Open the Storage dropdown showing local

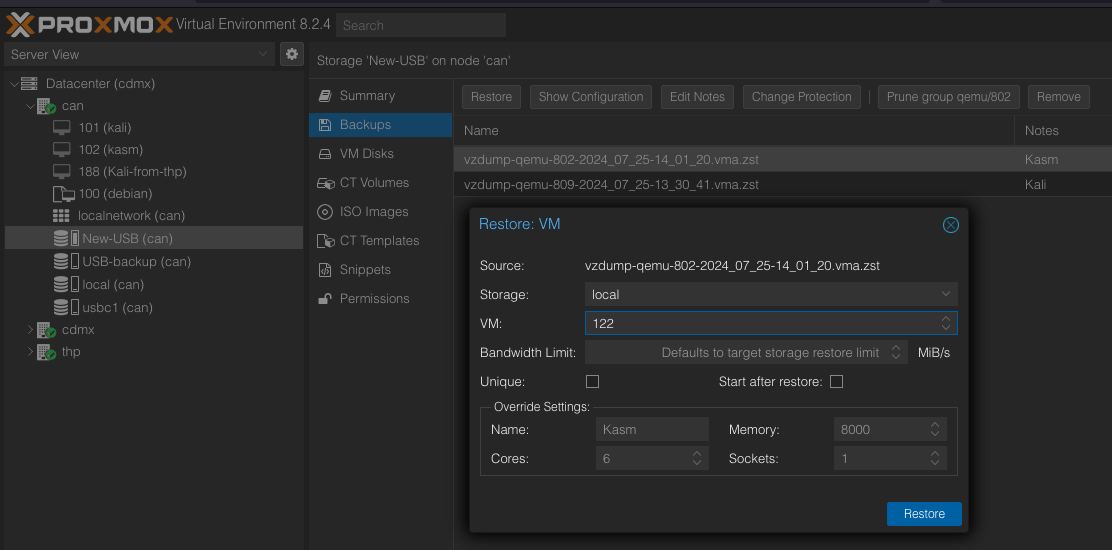pos(770,294)
